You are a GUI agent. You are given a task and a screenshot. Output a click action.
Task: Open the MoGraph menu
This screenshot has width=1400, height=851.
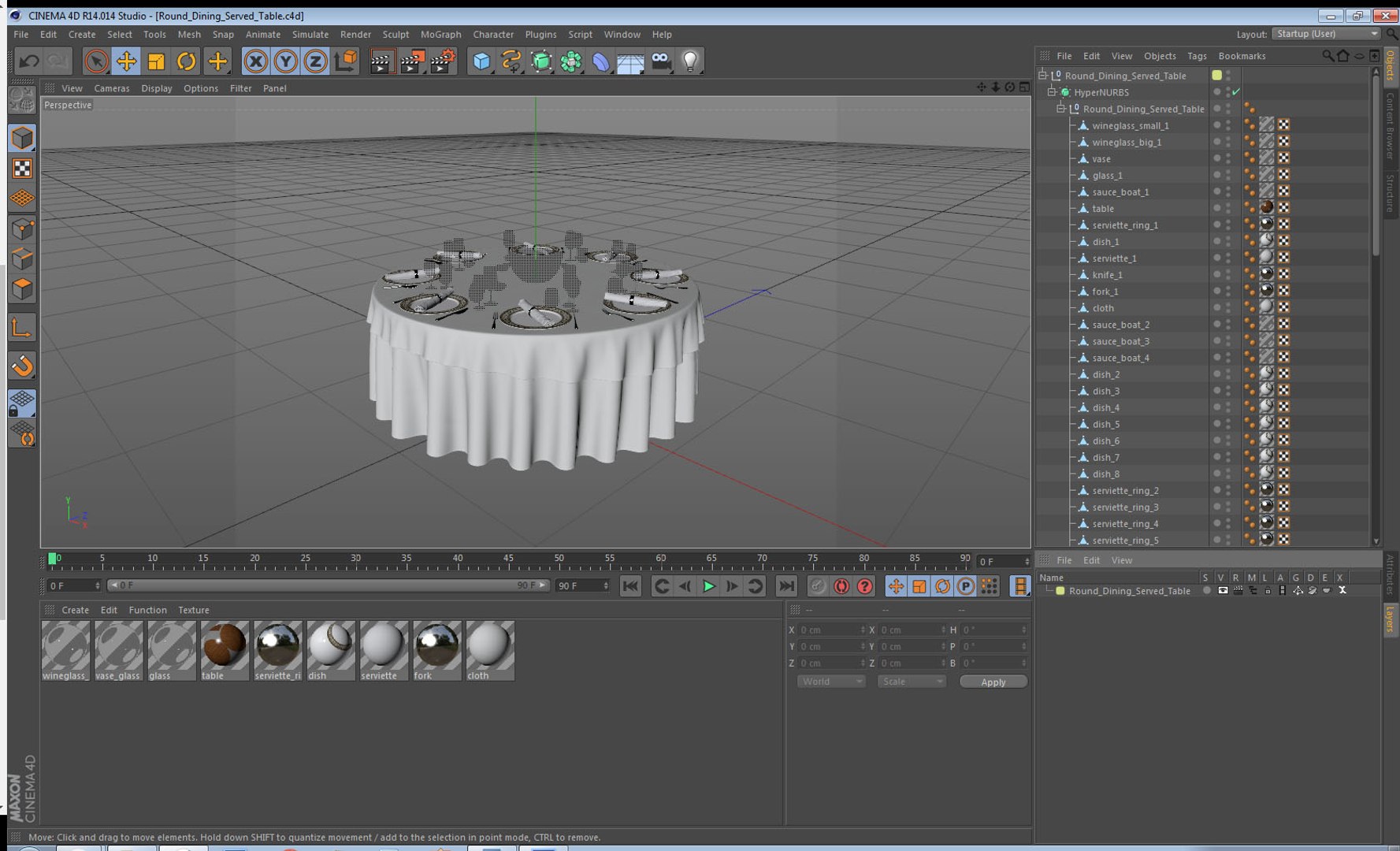(x=440, y=35)
